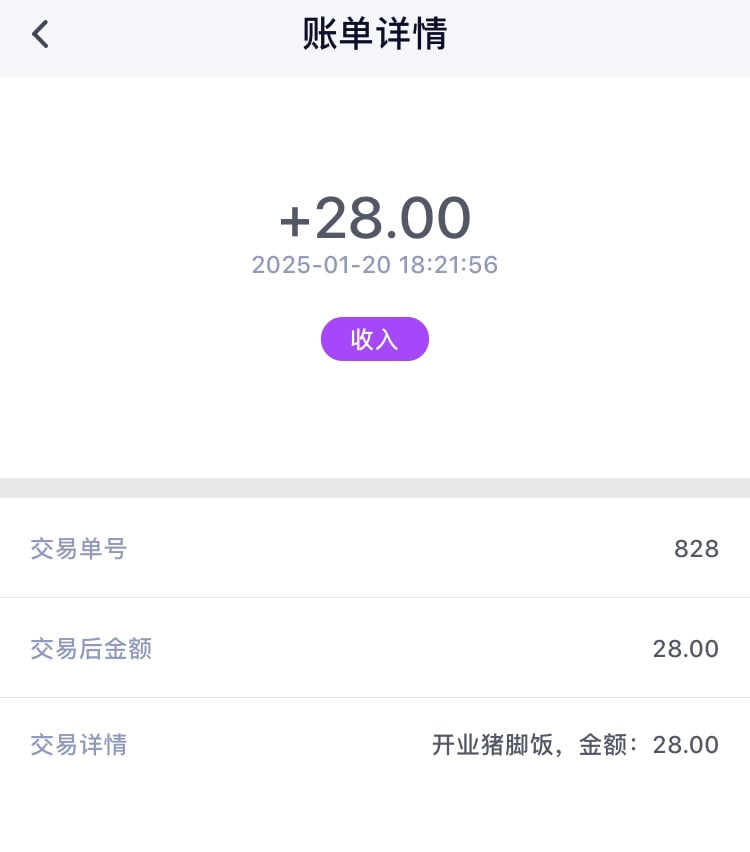
Task: Tap the 交易后金额 label
Action: pyautogui.click(x=91, y=649)
